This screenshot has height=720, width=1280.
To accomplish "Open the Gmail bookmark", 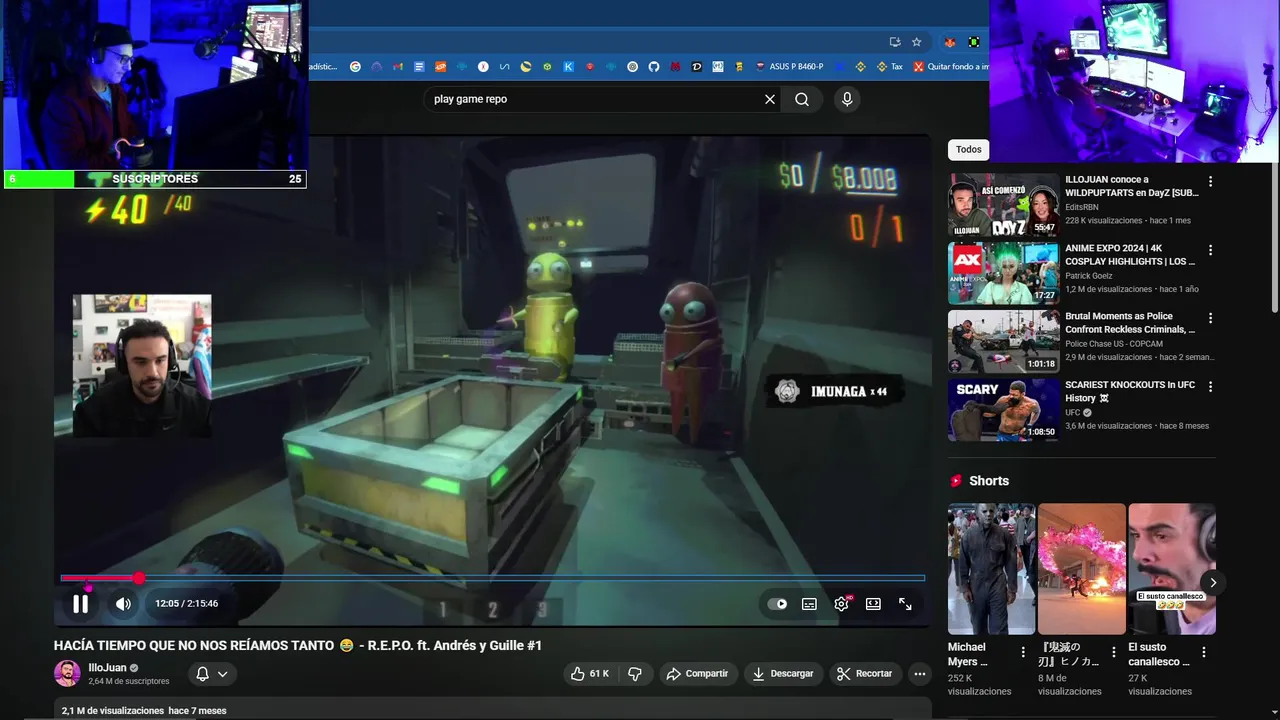I will click(398, 67).
